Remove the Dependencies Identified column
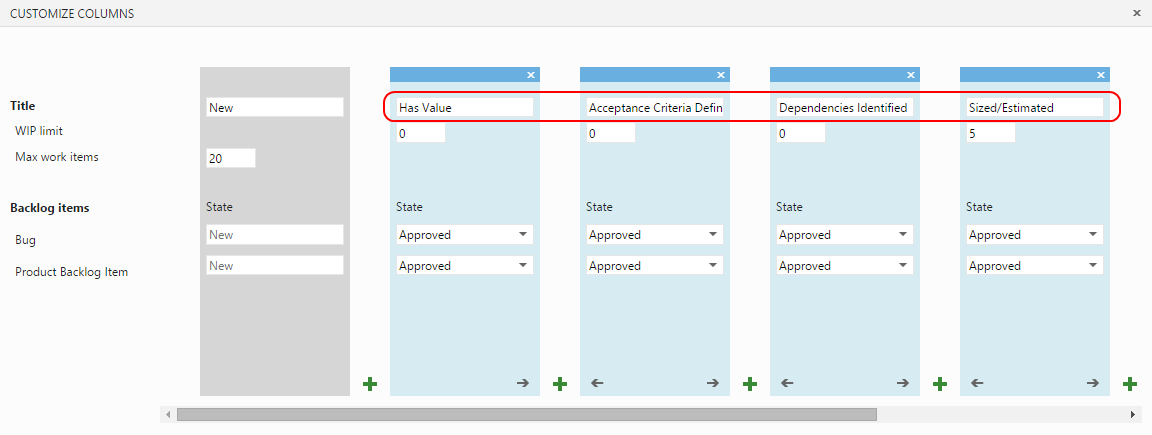 click(911, 75)
